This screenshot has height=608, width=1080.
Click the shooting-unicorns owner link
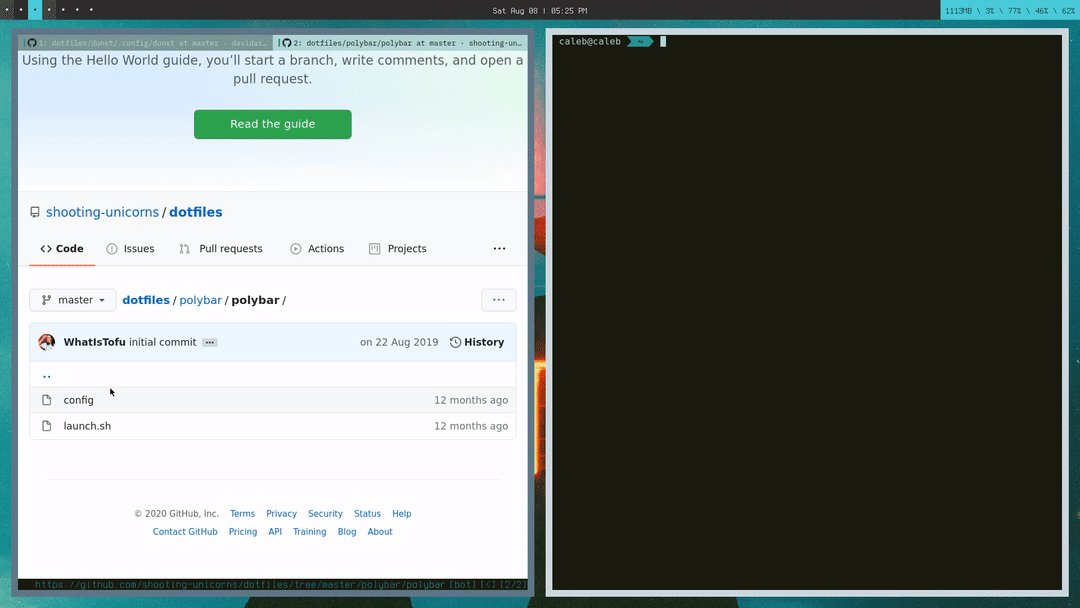click(x=103, y=212)
